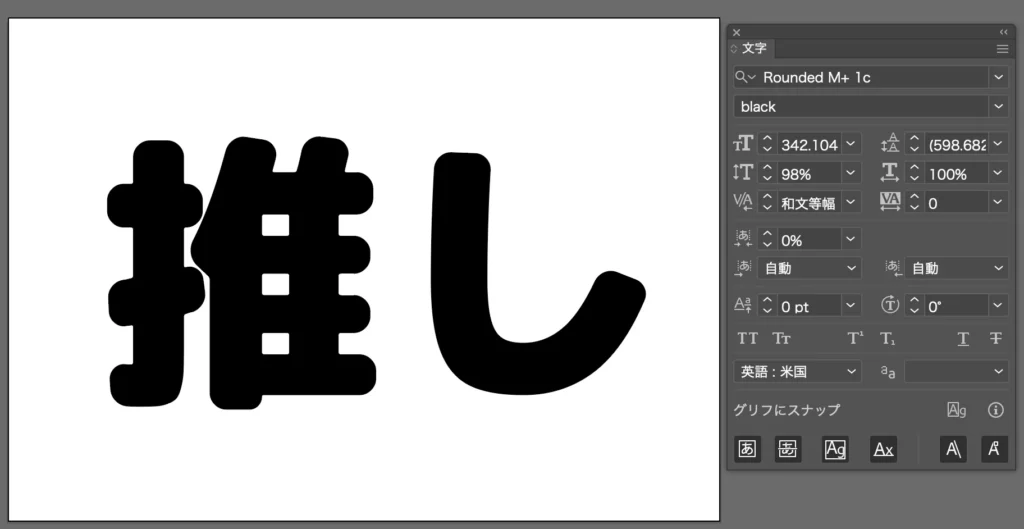1024x529 pixels.
Task: Click the character rotation icon beside 0°
Action: point(890,304)
